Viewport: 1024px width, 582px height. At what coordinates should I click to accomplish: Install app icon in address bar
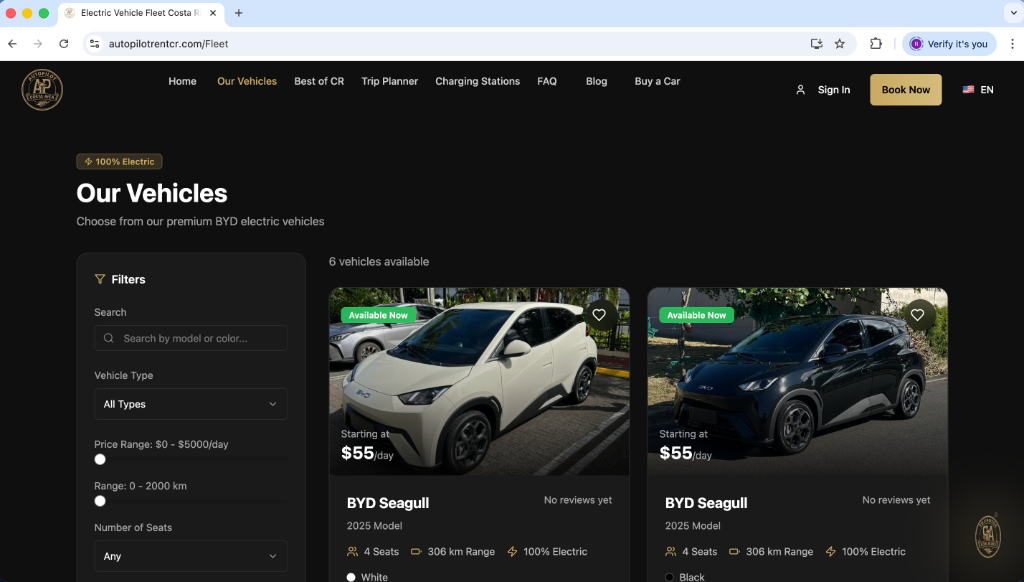tap(816, 44)
